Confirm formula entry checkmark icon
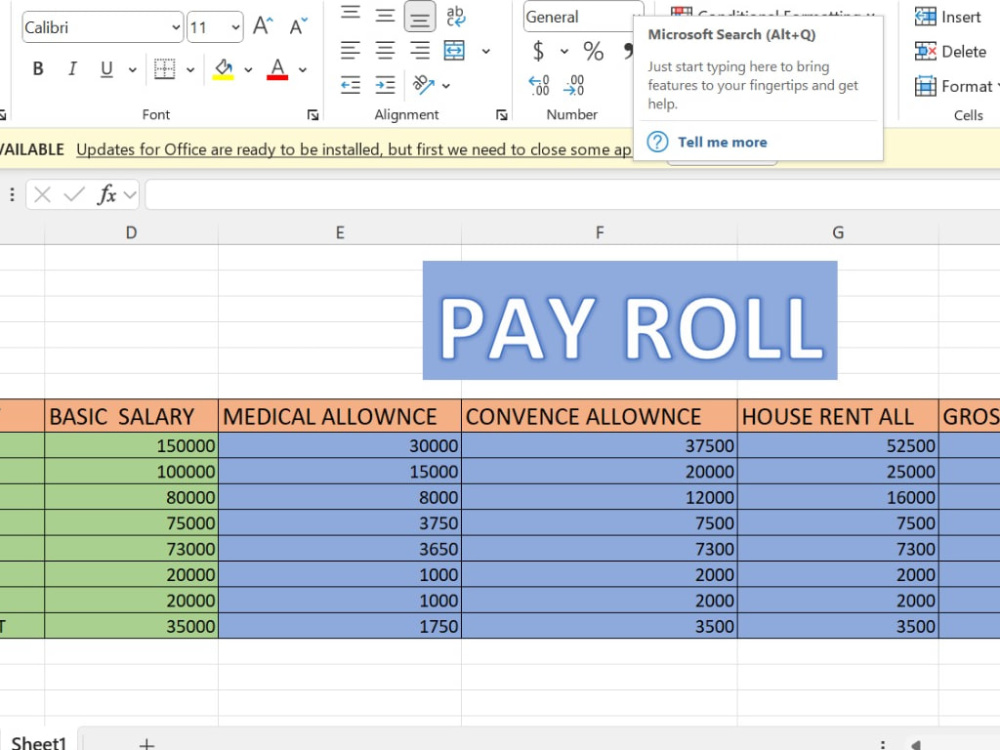Image resolution: width=1000 pixels, height=750 pixels. (x=74, y=195)
